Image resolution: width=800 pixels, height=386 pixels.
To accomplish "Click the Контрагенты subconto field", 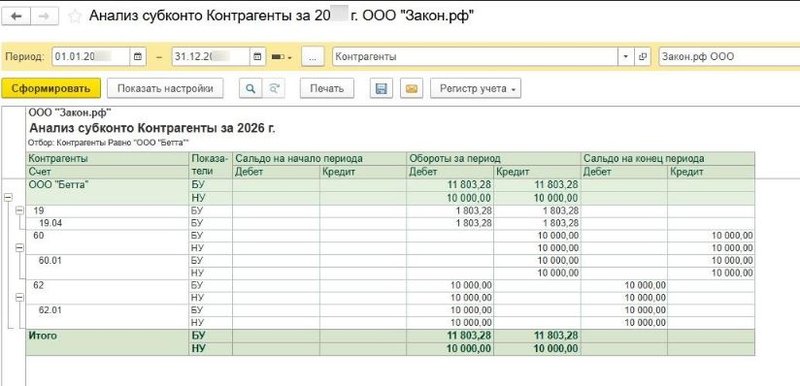I will click(475, 57).
